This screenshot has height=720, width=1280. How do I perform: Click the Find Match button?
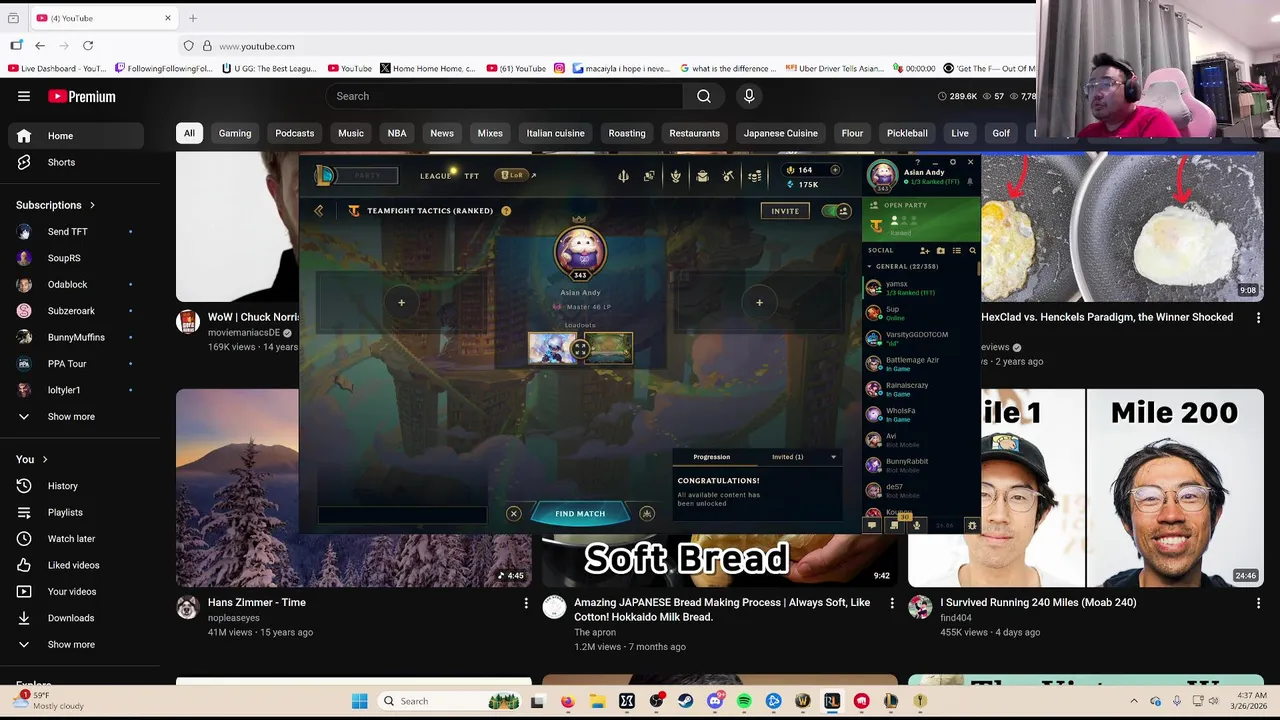point(580,514)
